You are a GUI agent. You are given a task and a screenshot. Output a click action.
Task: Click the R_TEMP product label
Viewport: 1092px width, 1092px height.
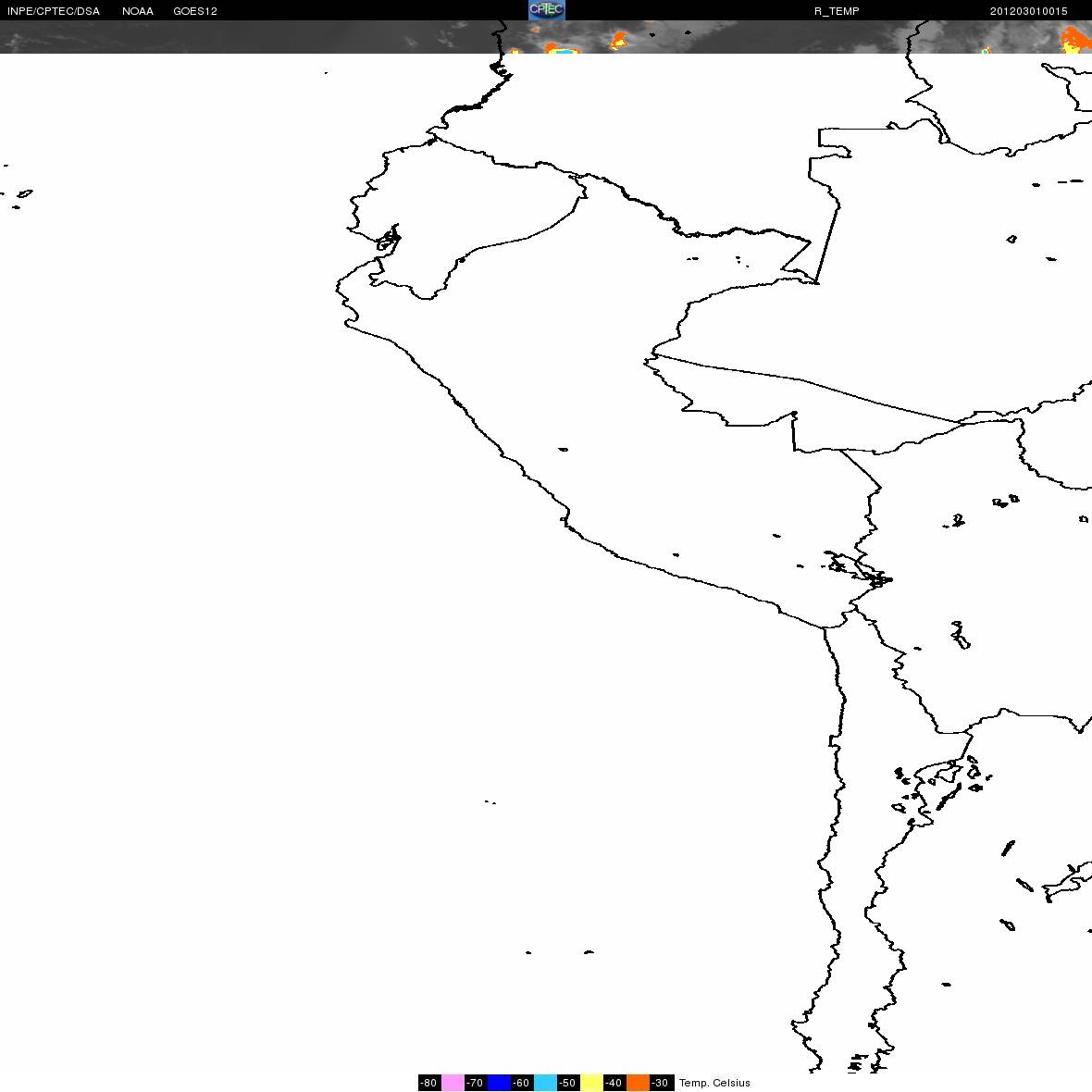tap(837, 11)
